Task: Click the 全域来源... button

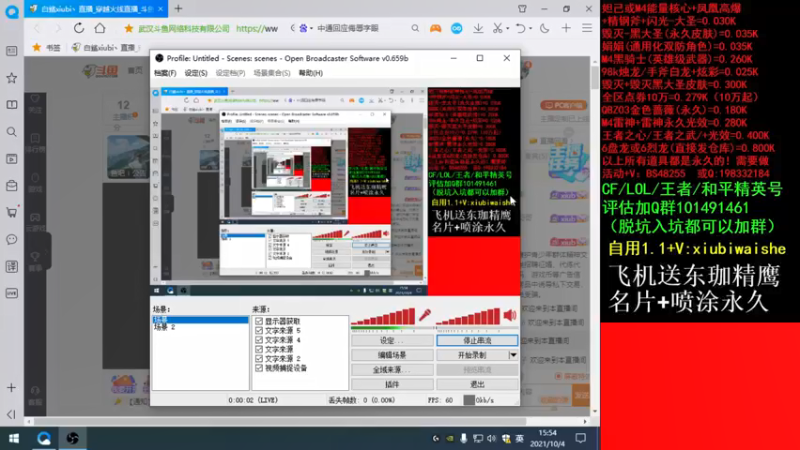Action: tap(392, 369)
